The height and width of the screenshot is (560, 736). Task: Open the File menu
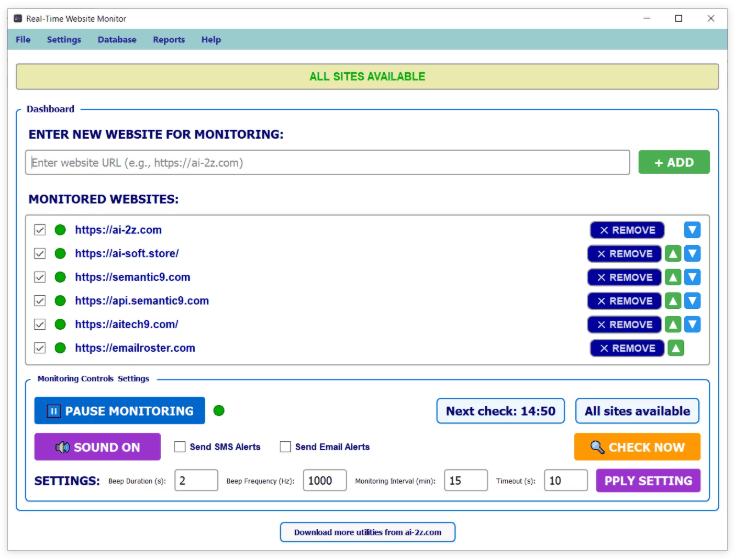[x=23, y=39]
